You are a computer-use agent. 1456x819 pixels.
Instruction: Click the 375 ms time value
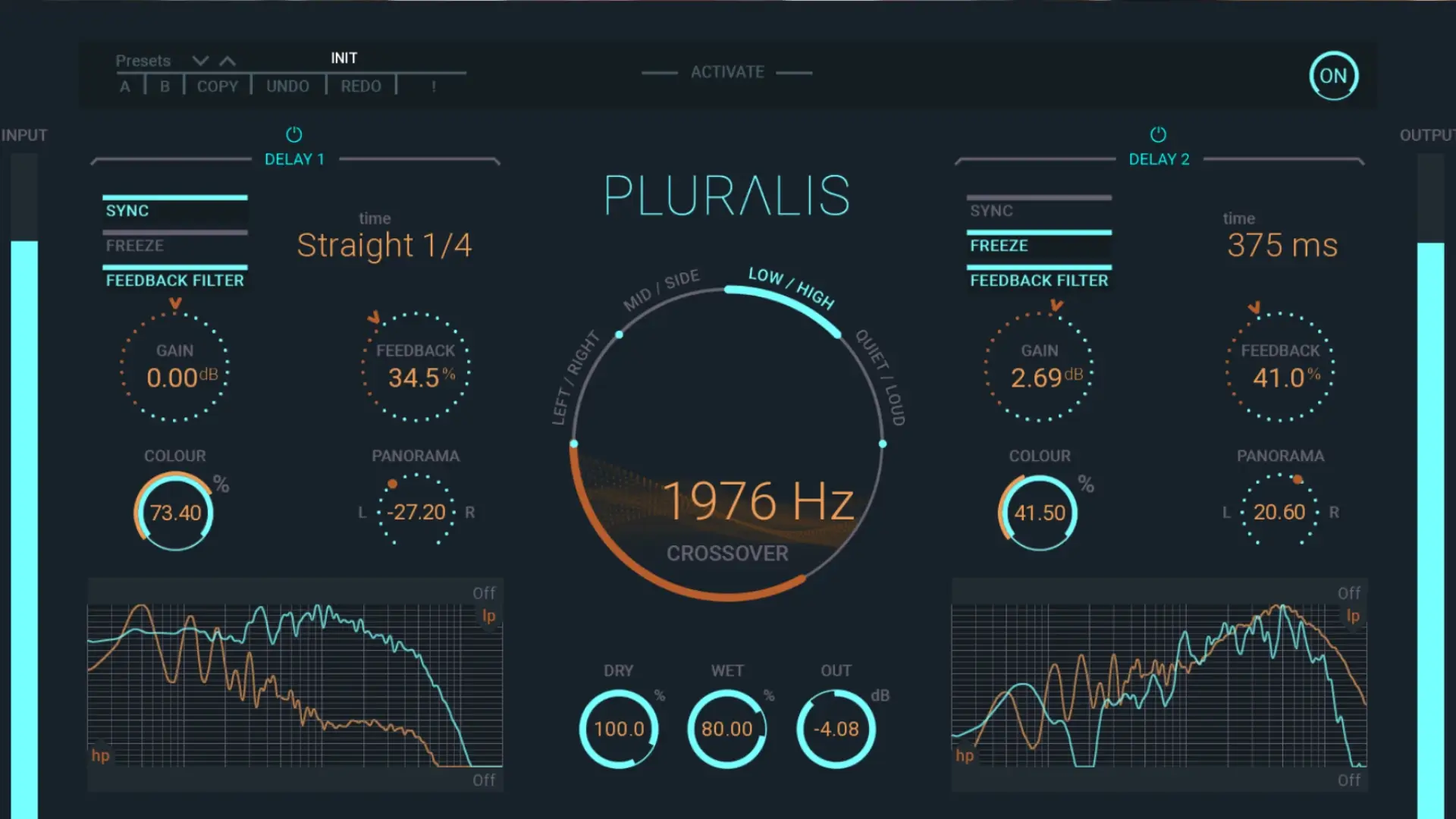(1282, 245)
